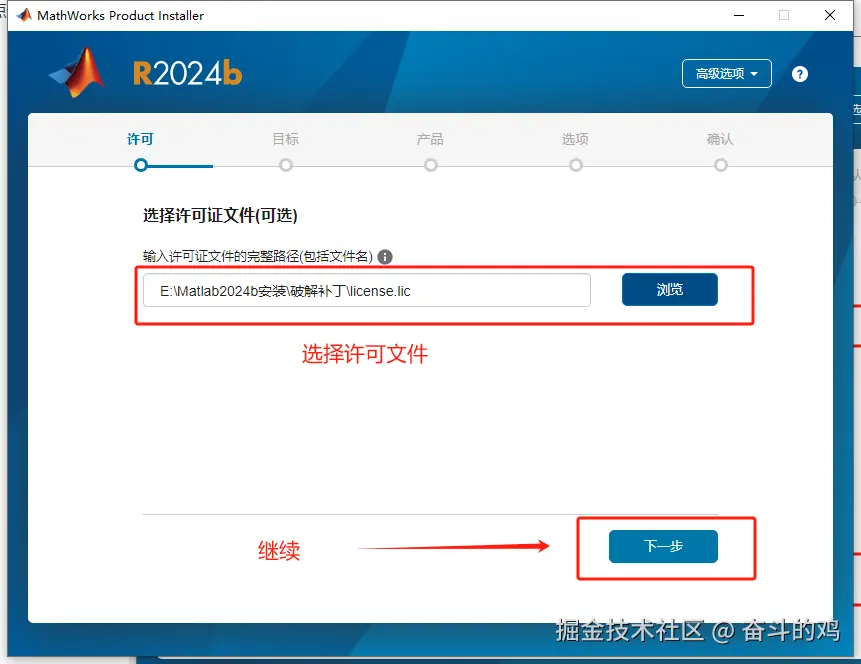Click the label 输入许可证文件的完整路径
The width and height of the screenshot is (861, 664).
pos(258,256)
